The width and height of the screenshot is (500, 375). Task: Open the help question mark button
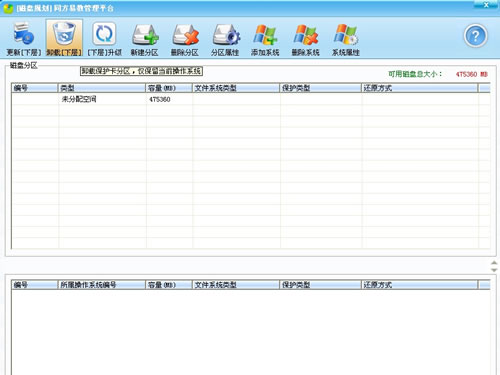475,35
